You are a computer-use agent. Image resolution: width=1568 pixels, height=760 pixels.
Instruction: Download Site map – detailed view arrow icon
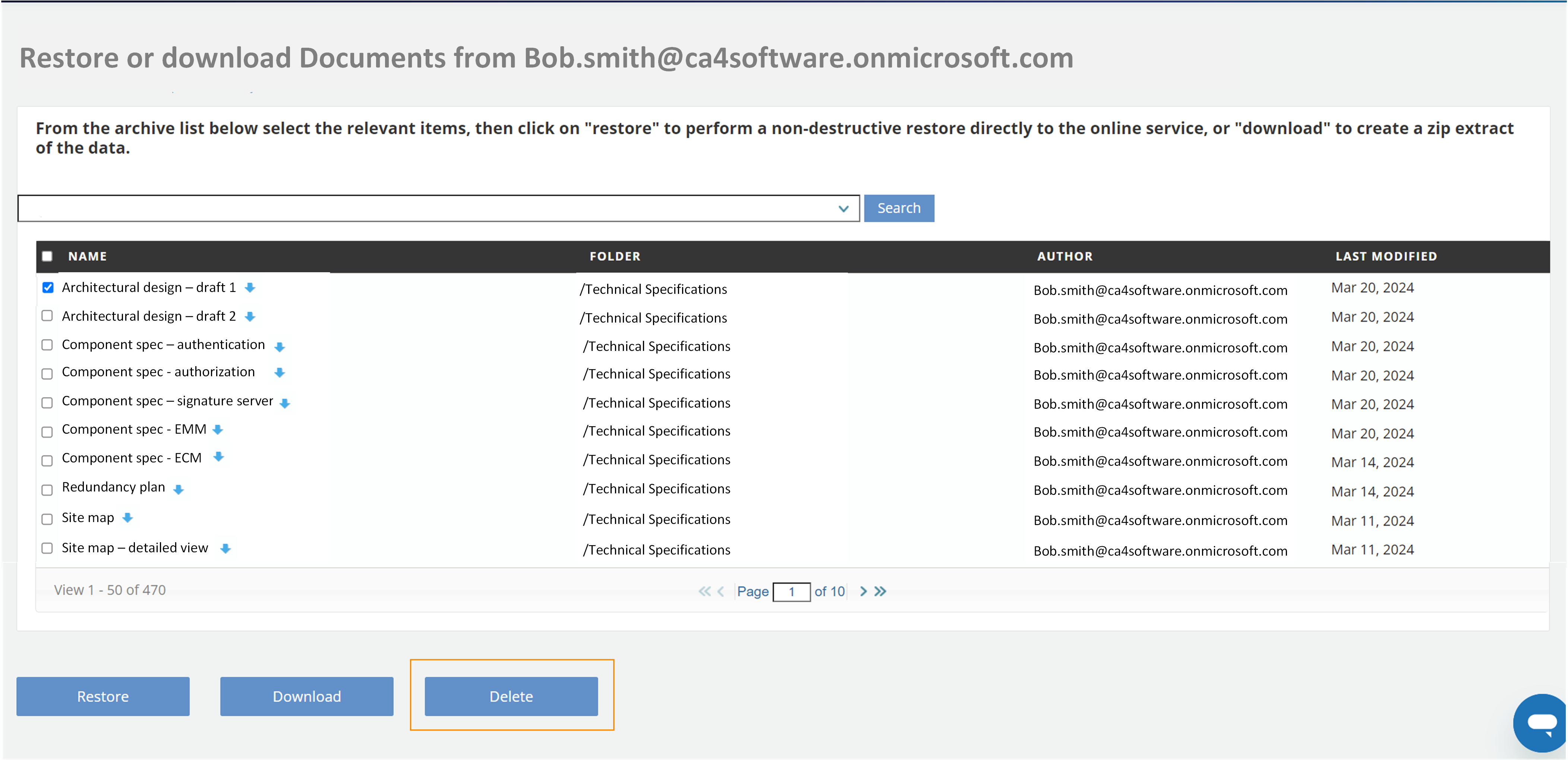[225, 549]
